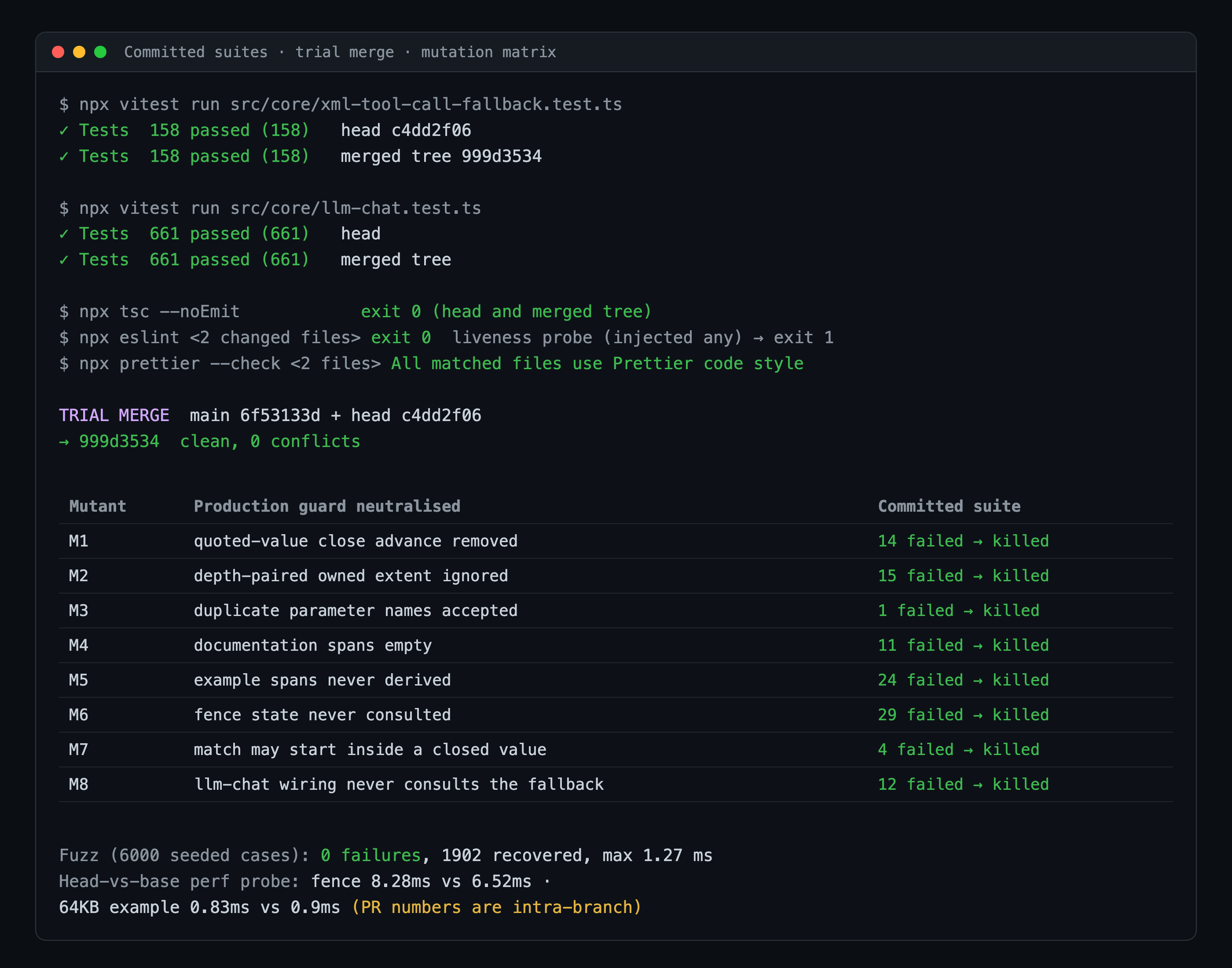1232x968 pixels.
Task: Click the red close window dot
Action: (x=58, y=52)
